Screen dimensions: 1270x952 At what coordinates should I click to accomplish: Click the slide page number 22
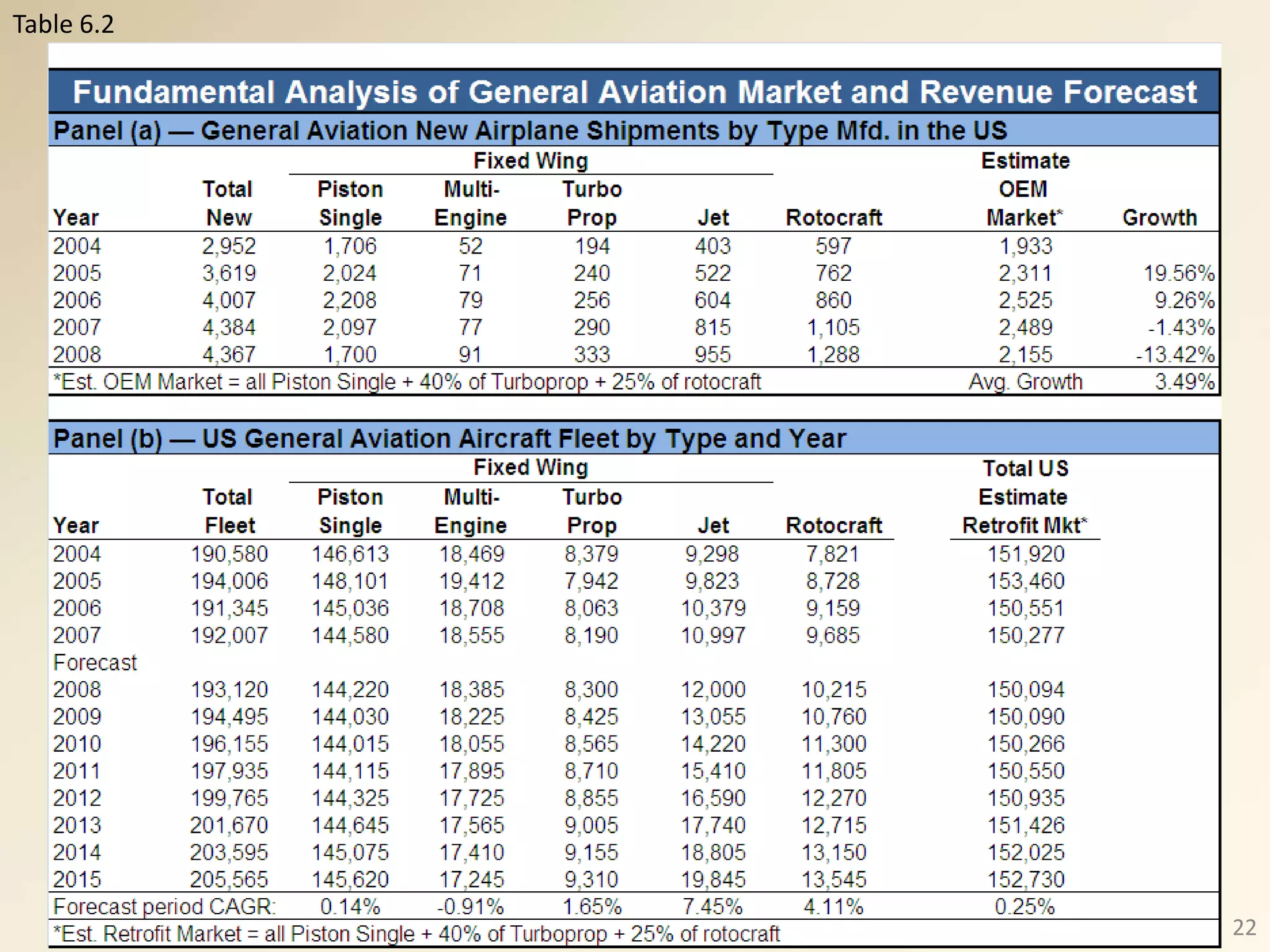tap(1244, 927)
